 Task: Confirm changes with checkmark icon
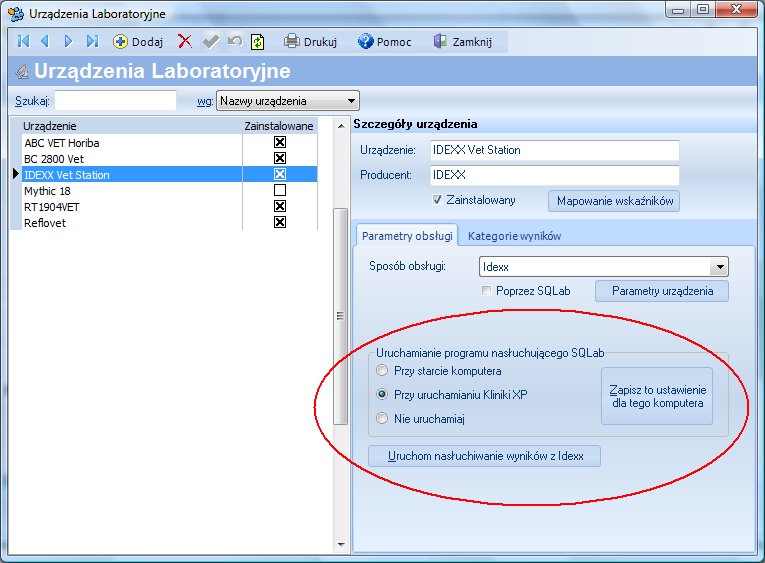pos(211,41)
